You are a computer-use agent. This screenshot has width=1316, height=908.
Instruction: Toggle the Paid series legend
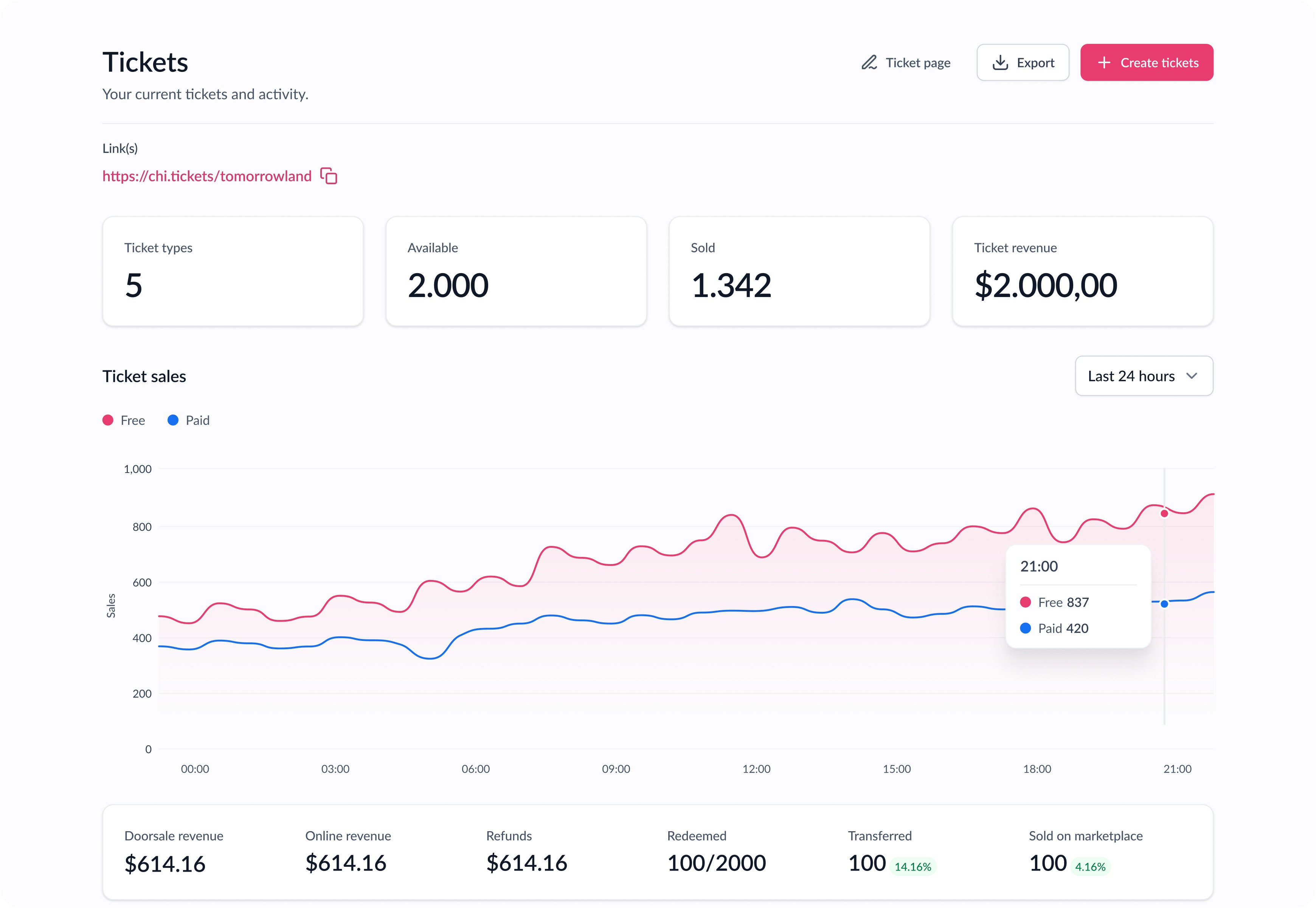pos(189,420)
